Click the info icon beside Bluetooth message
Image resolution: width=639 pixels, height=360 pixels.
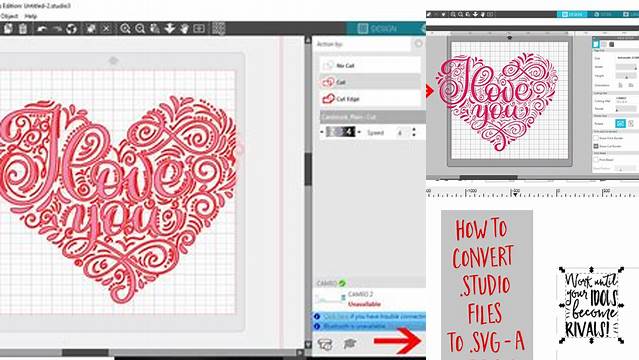tap(317, 326)
